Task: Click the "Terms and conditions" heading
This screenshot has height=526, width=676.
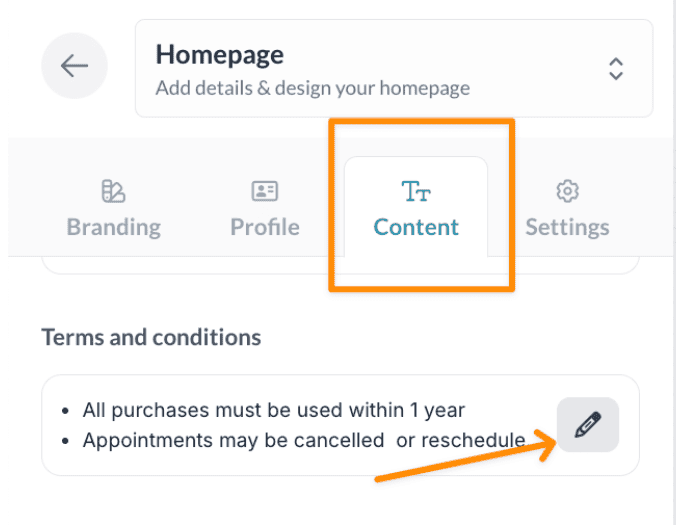Action: (151, 337)
